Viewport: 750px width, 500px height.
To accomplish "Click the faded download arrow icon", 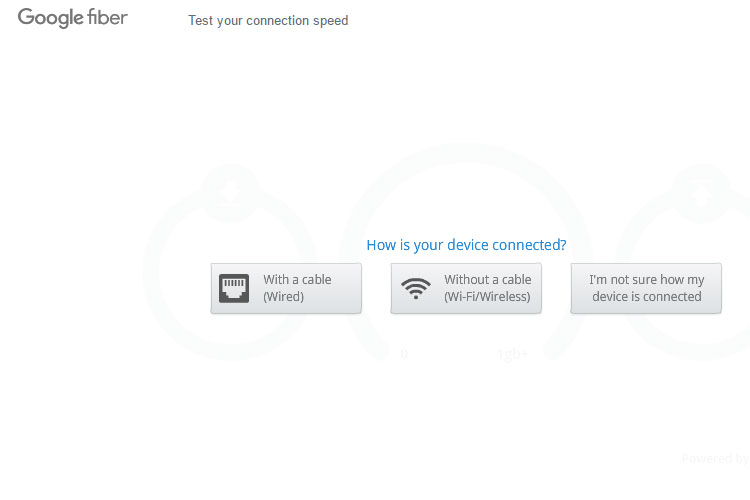I will point(229,193).
